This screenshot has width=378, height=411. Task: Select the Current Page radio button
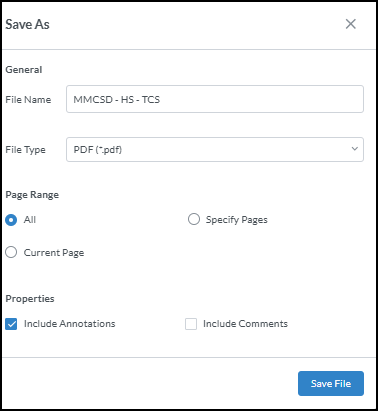click(x=11, y=252)
